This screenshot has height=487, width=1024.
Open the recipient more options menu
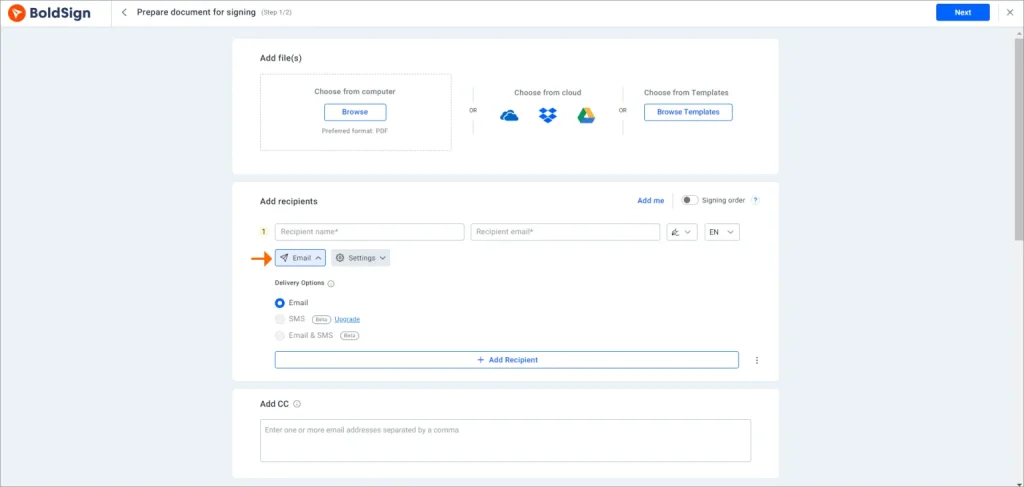coord(757,360)
